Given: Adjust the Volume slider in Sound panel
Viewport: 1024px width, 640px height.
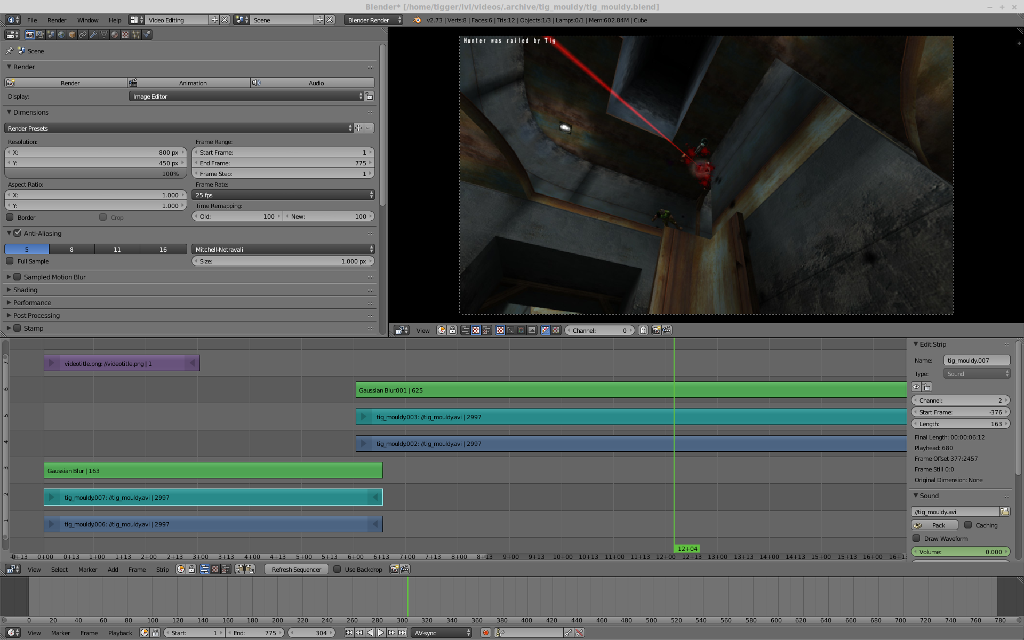Looking at the screenshot, I should [x=961, y=551].
